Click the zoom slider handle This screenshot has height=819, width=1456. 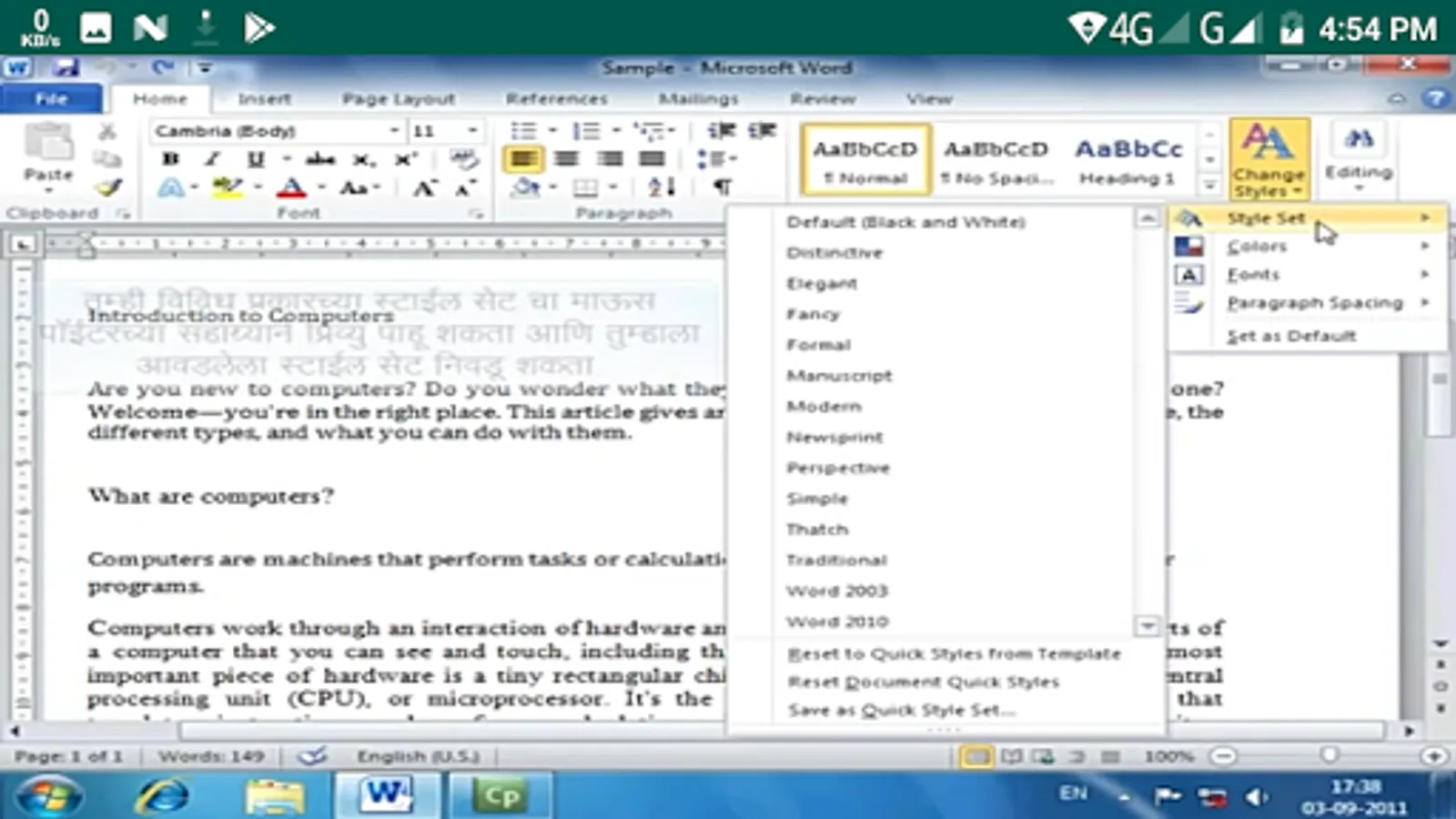click(x=1330, y=756)
